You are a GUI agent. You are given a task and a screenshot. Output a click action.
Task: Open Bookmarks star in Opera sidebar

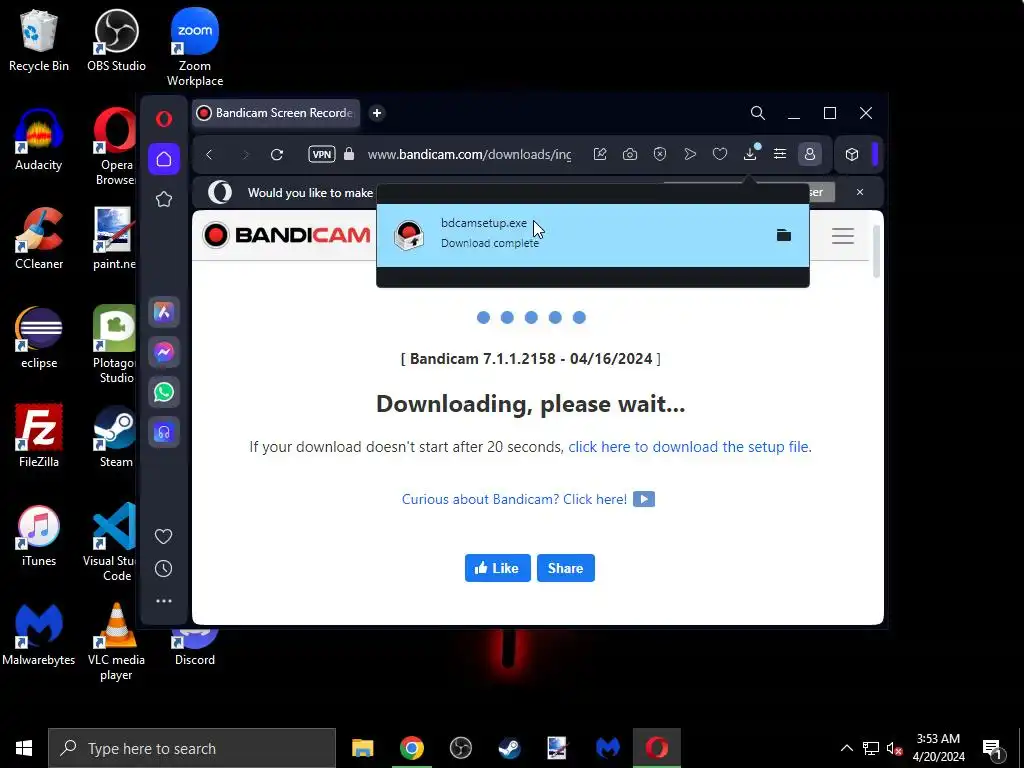pos(164,199)
